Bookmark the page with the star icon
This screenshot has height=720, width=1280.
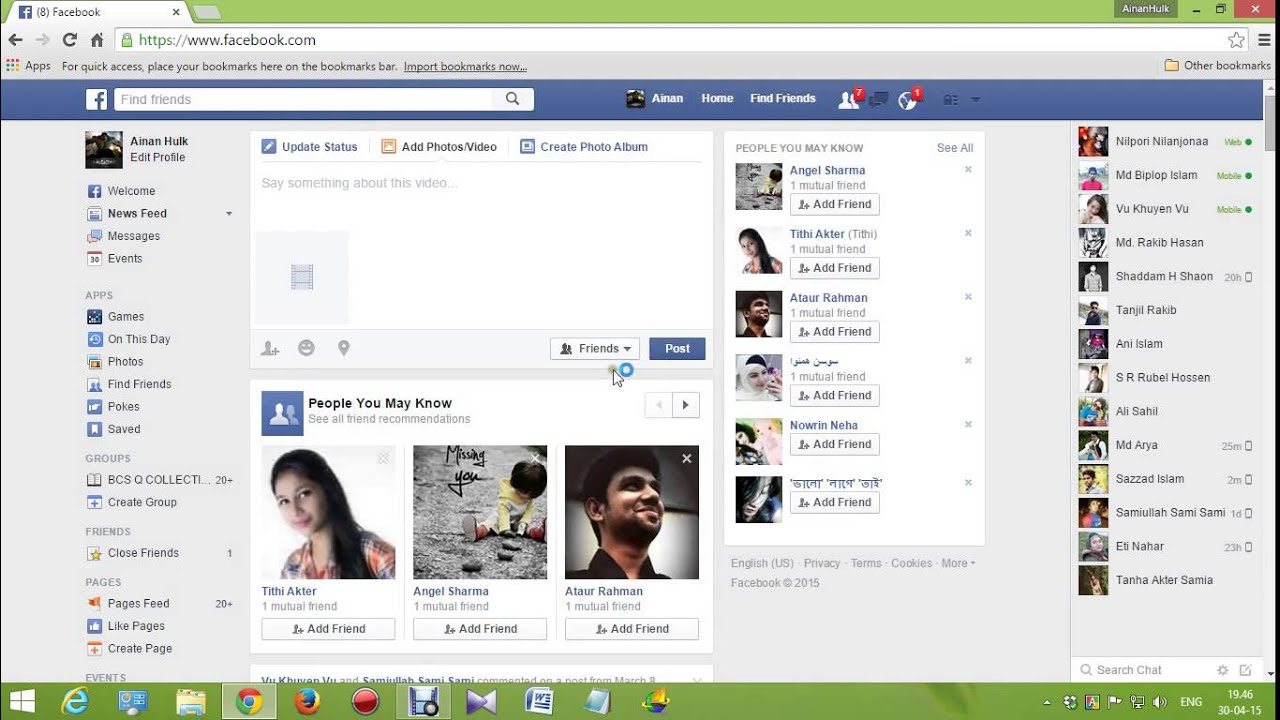click(x=1236, y=40)
